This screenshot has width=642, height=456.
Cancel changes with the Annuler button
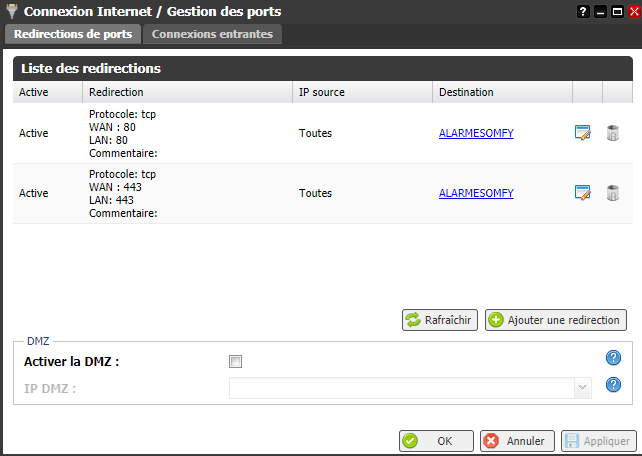coord(516,440)
